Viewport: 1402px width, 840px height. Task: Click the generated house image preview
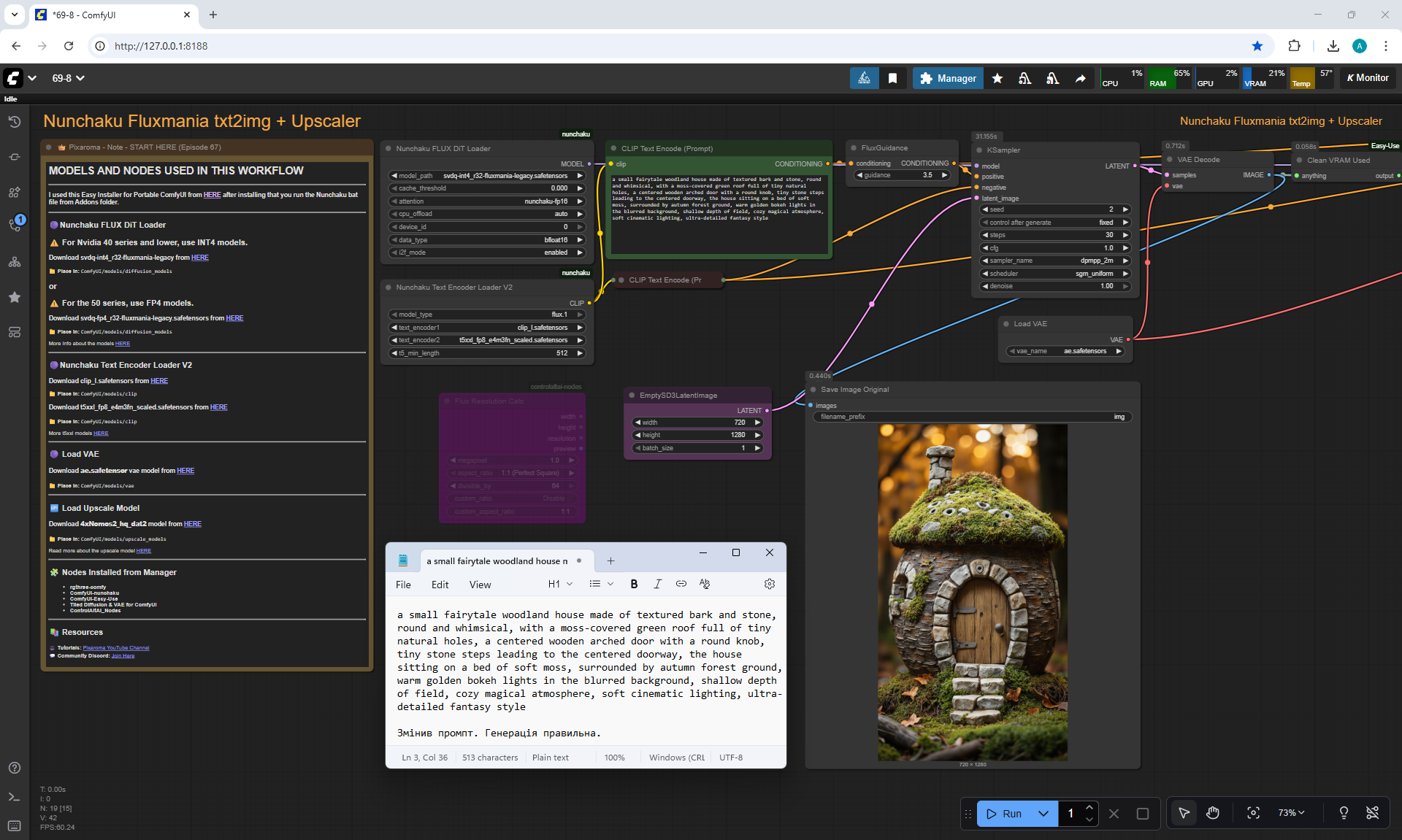[x=972, y=593]
